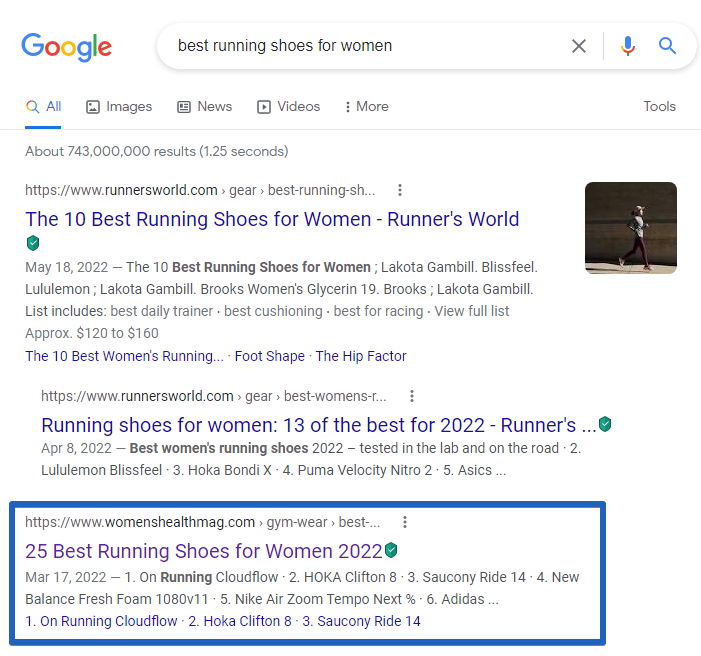Switch to the Videos tab

[288, 106]
